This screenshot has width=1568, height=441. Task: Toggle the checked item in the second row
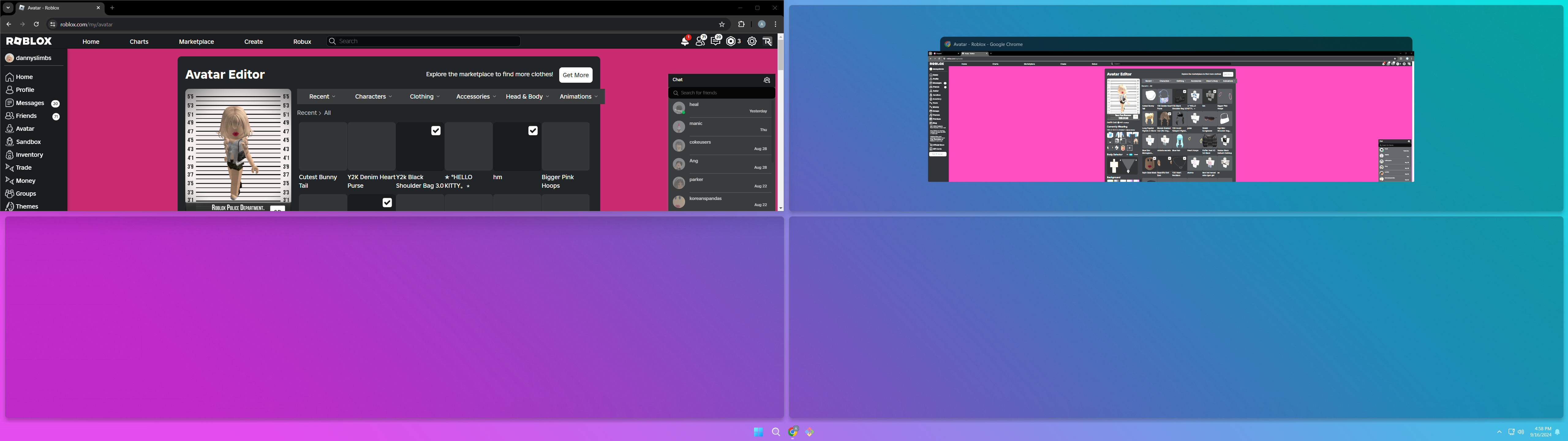pos(386,203)
